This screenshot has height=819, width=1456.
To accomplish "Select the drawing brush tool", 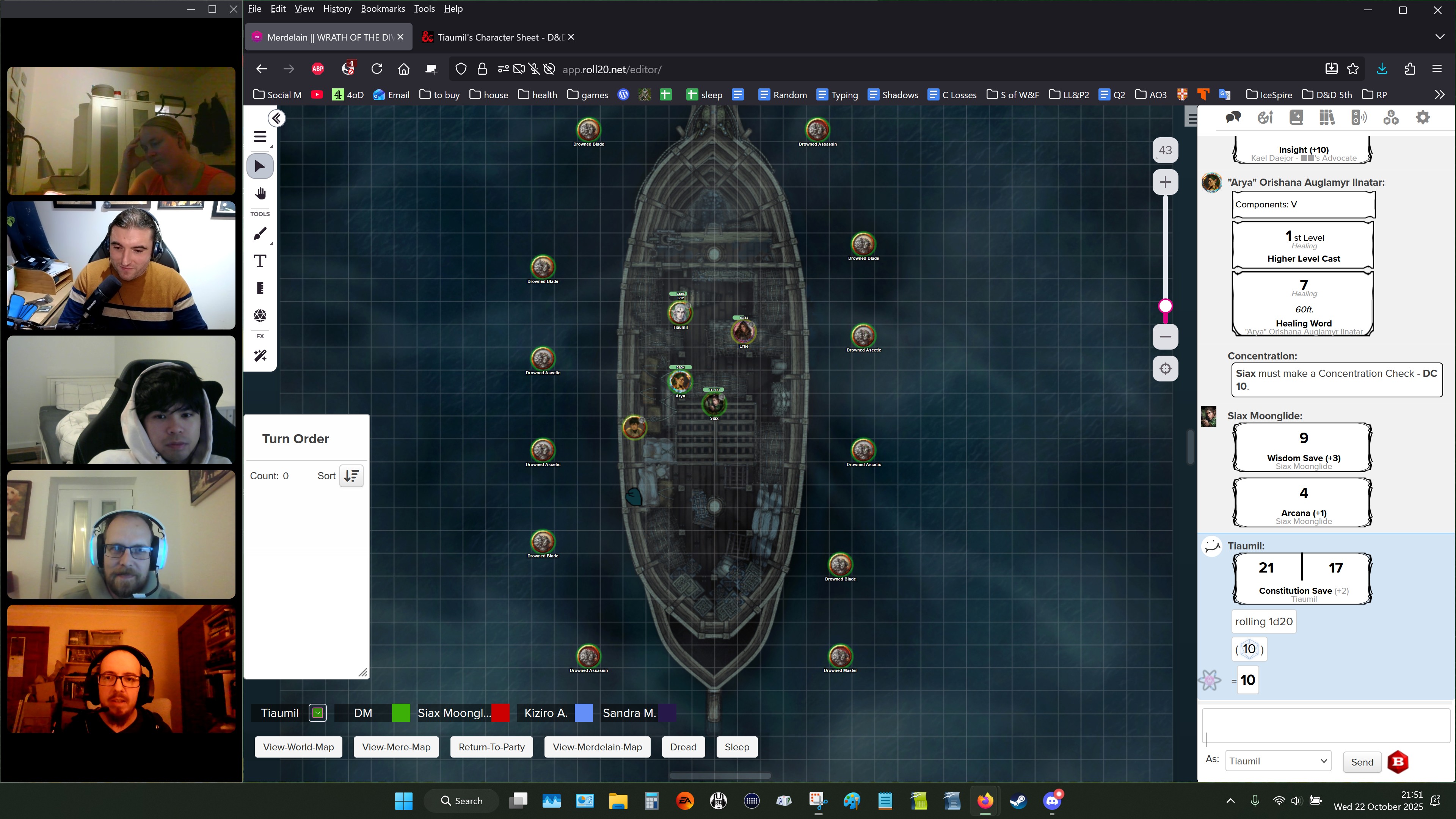I will pyautogui.click(x=260, y=234).
